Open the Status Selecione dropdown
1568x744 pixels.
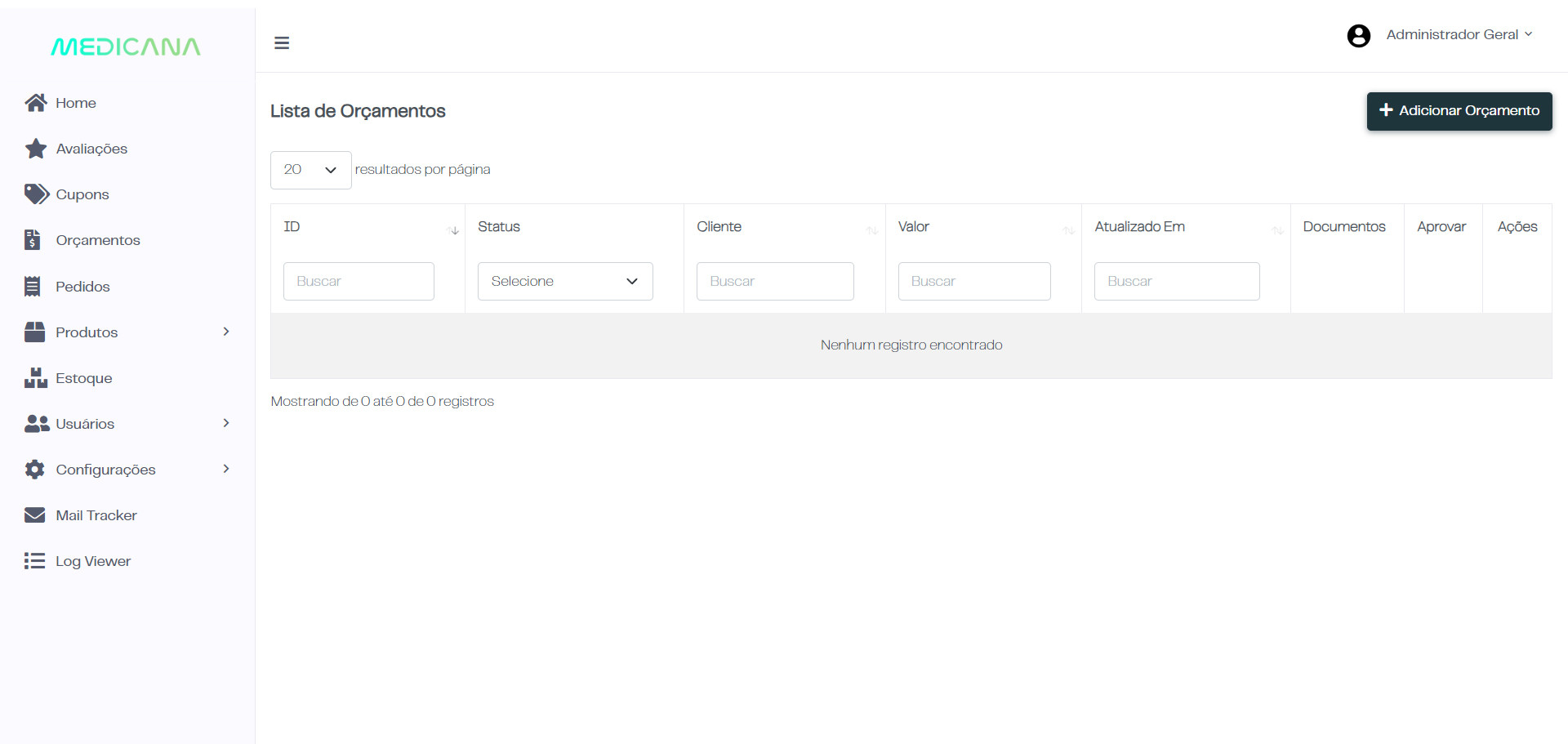click(x=564, y=281)
